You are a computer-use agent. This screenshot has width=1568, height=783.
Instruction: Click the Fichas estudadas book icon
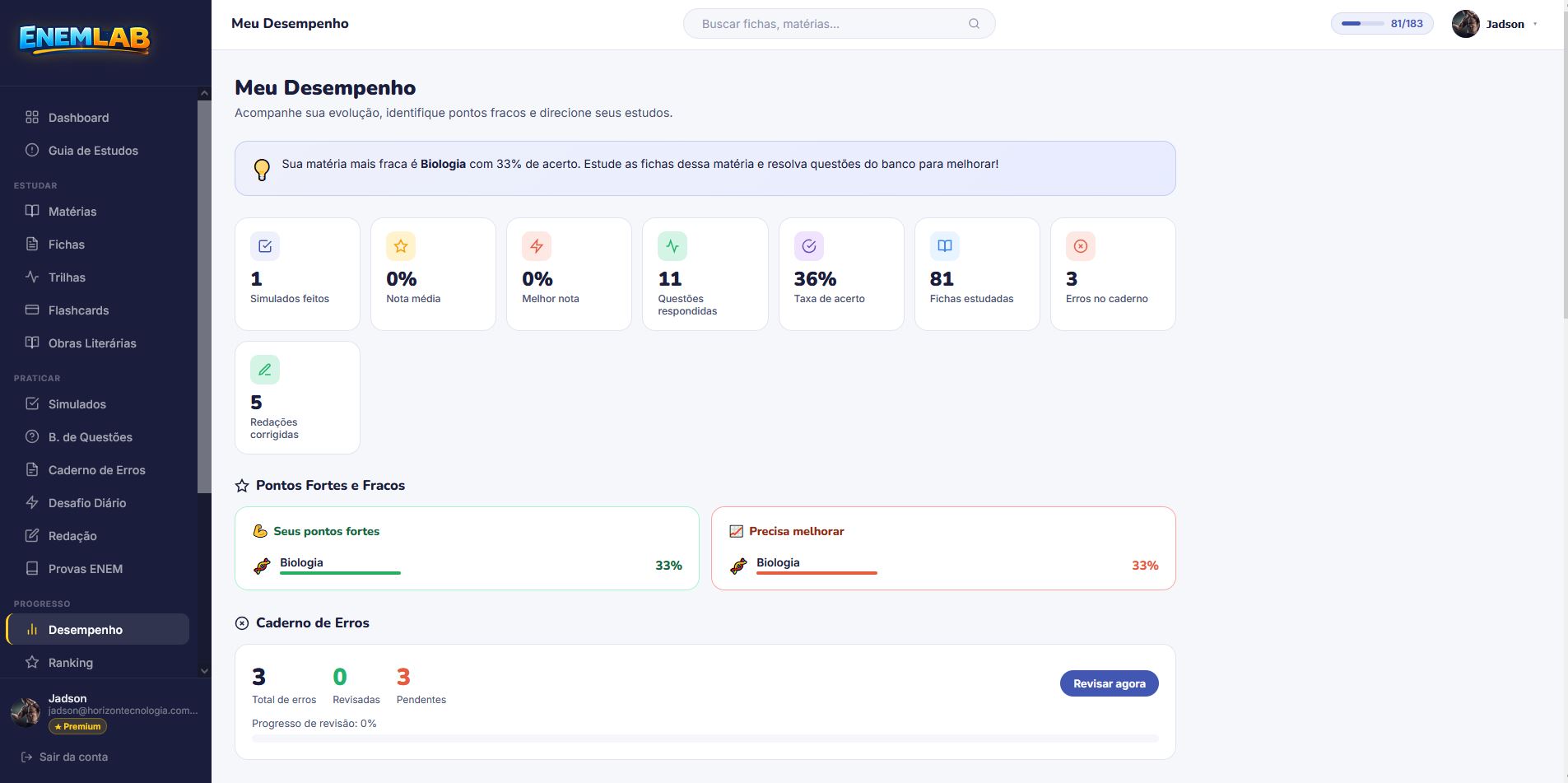click(945, 246)
